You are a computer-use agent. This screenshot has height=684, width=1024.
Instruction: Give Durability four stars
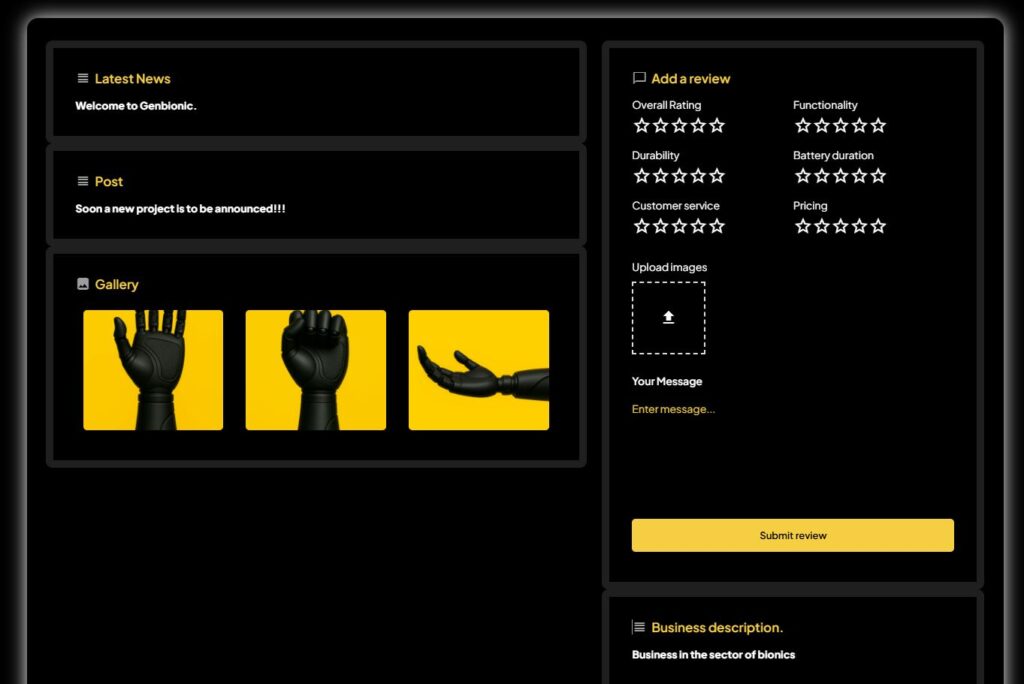tap(698, 176)
